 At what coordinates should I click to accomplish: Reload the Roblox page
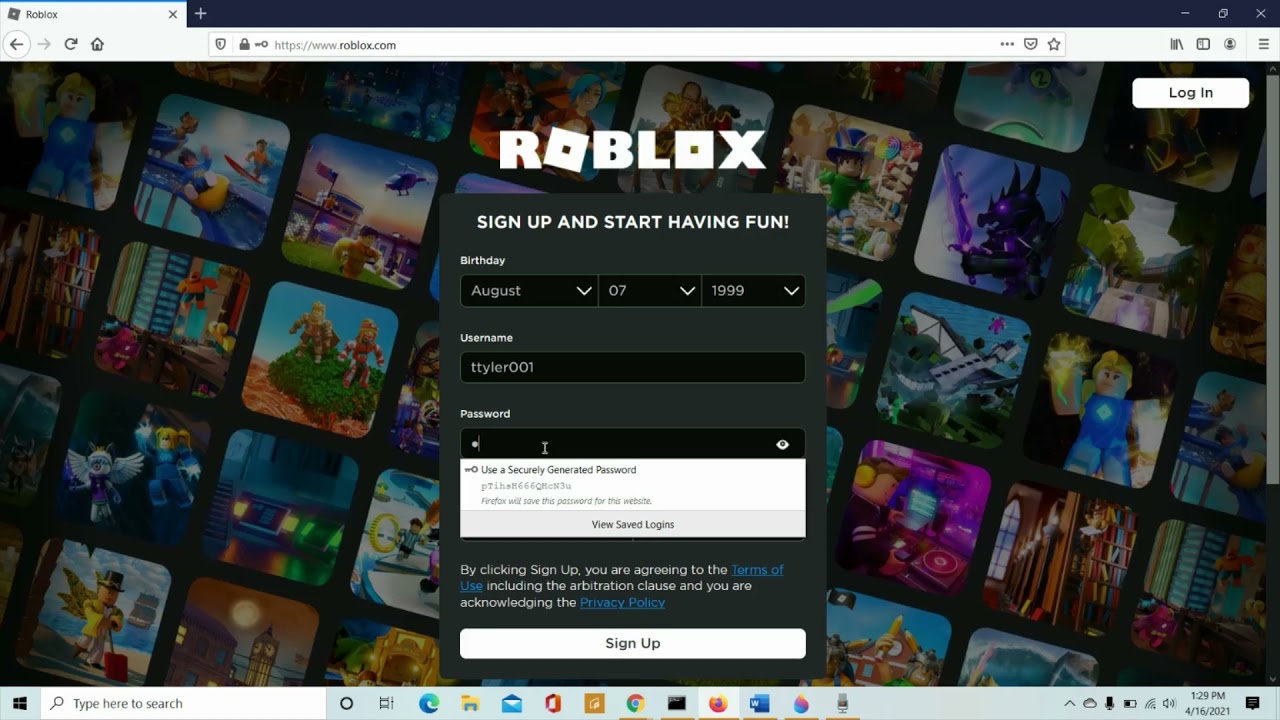point(71,44)
